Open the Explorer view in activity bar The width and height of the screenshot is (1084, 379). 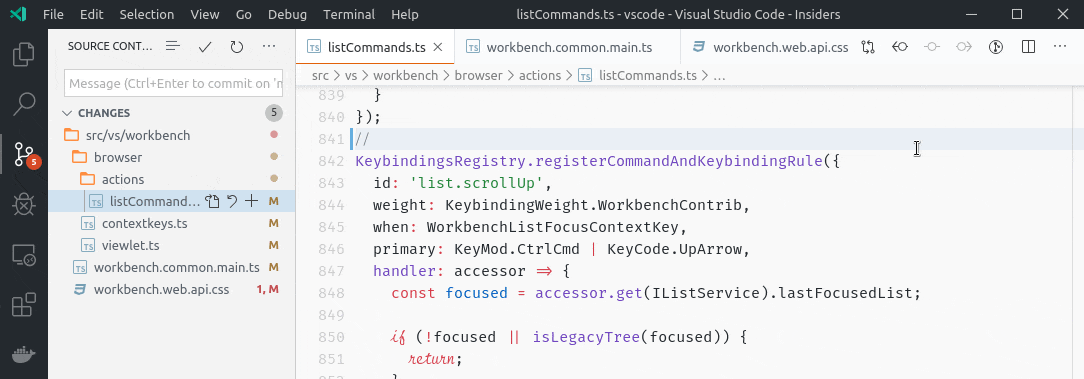[x=24, y=55]
